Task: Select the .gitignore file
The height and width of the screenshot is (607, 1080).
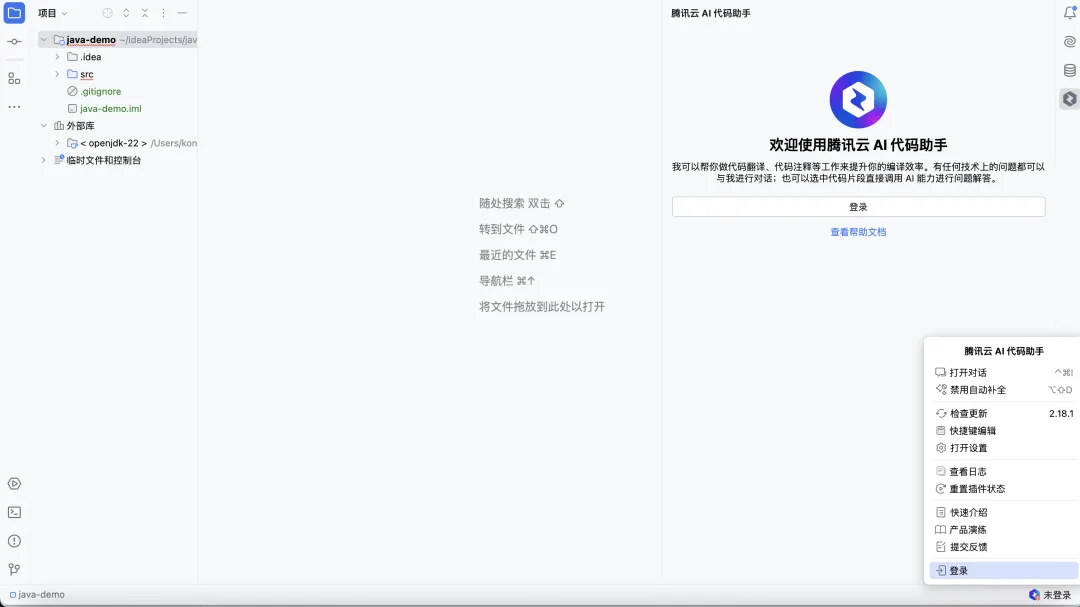Action: coord(101,92)
